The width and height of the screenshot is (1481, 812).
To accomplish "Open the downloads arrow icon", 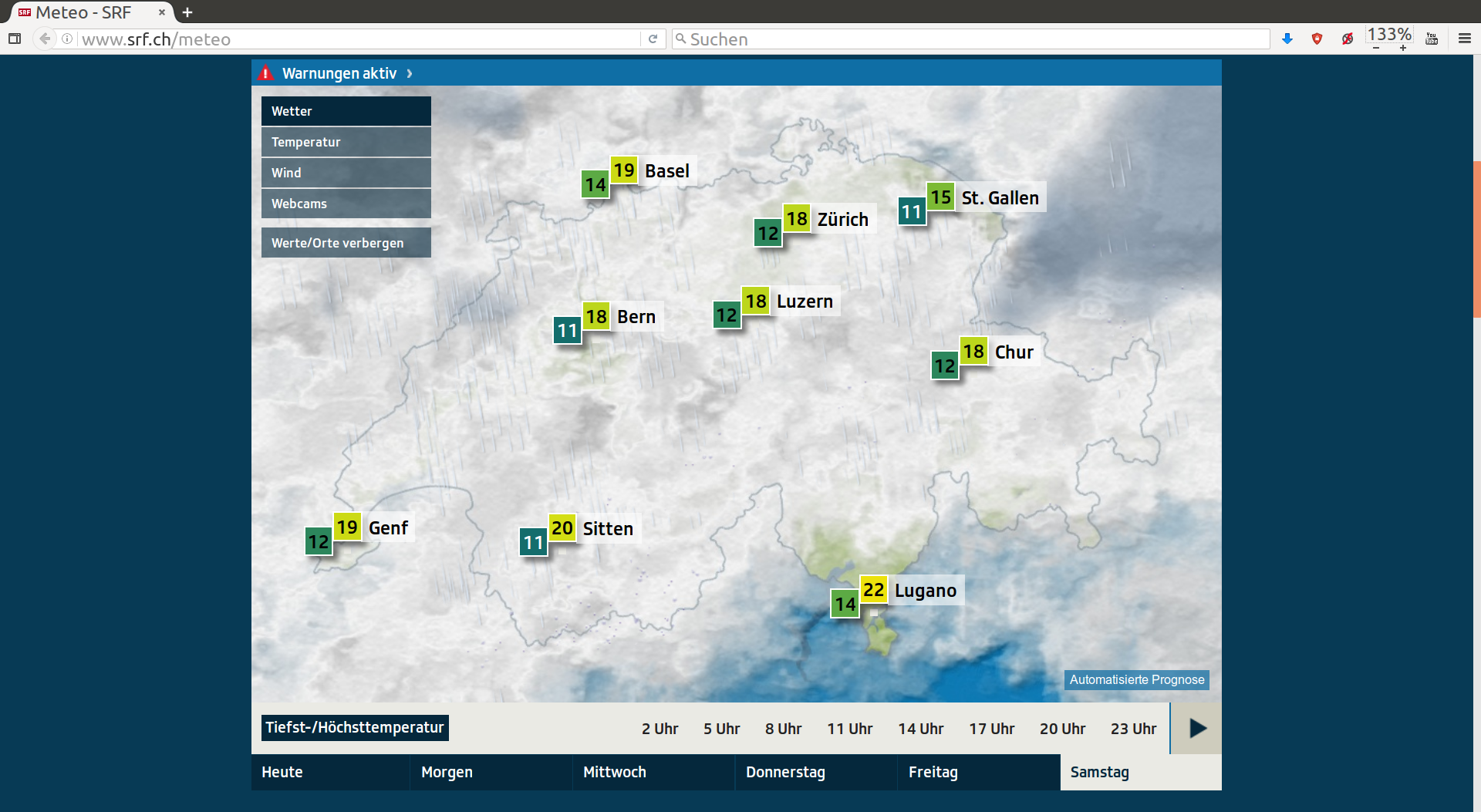I will 1287,39.
